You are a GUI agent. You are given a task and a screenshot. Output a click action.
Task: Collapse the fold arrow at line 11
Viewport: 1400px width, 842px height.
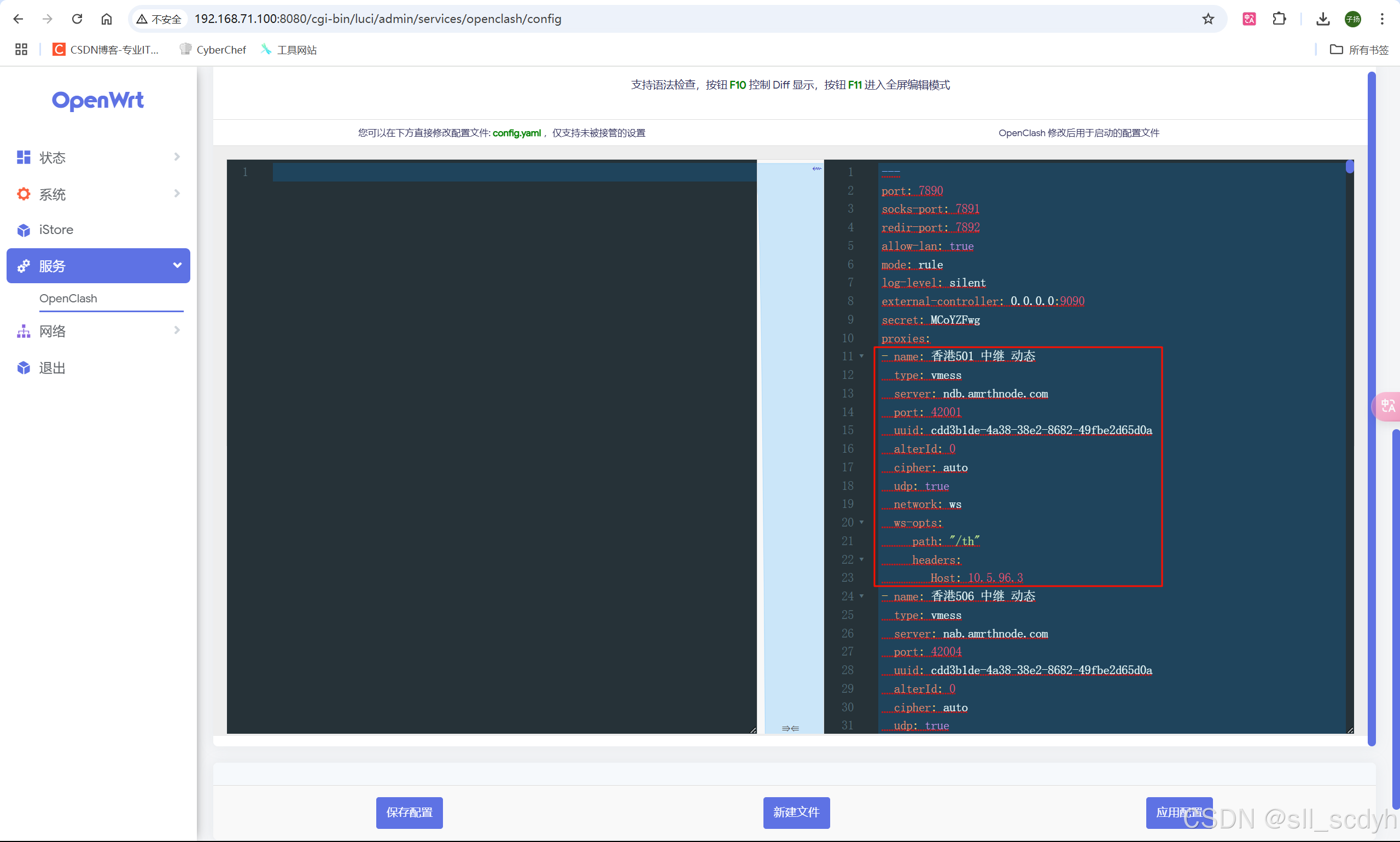[861, 356]
